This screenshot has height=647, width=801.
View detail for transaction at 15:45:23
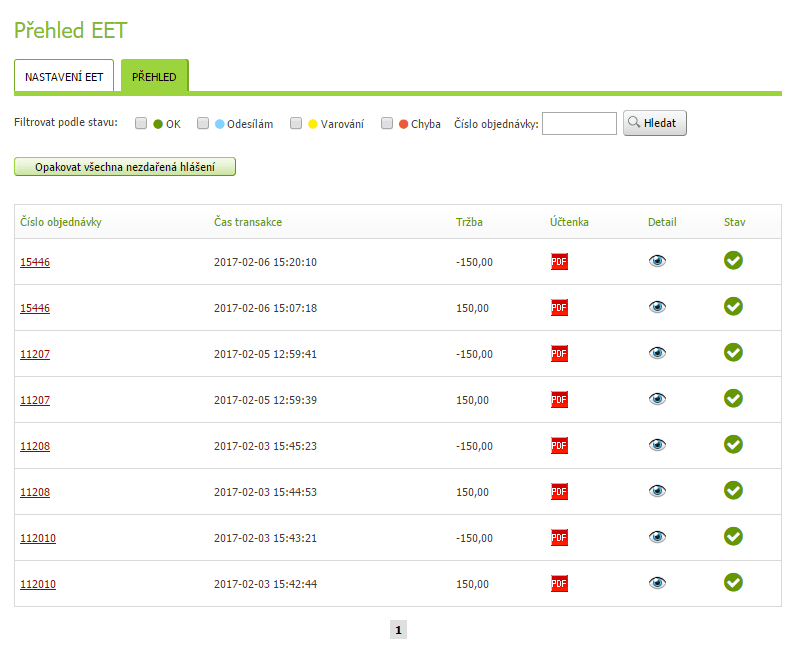click(x=657, y=445)
